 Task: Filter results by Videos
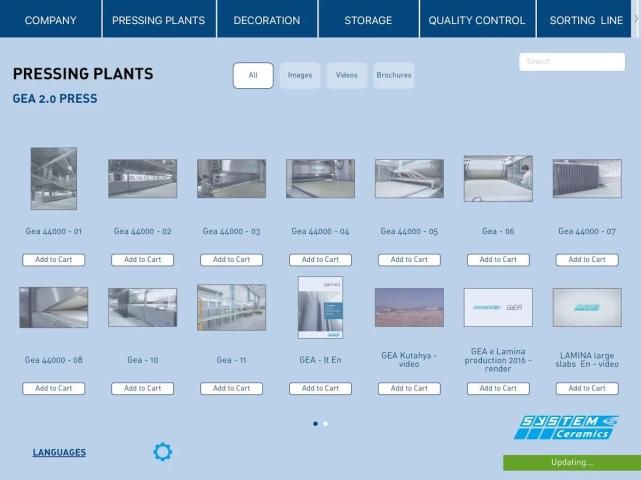(346, 75)
